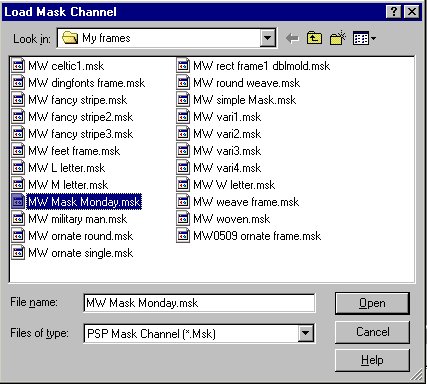Select the file name MW0509 ornate frame.msk
Viewport: 427px width, 384px height.
[257, 236]
